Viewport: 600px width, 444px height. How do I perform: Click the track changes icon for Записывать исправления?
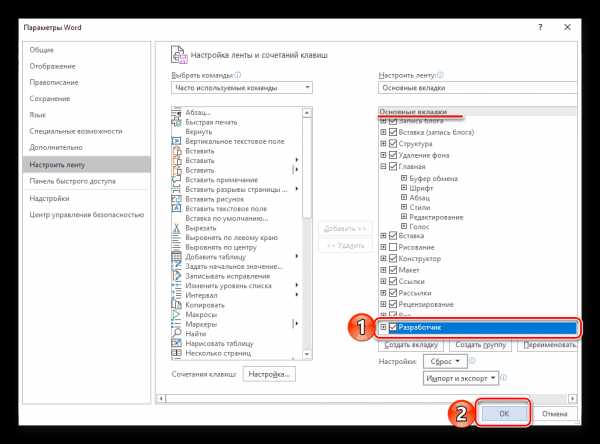176,276
